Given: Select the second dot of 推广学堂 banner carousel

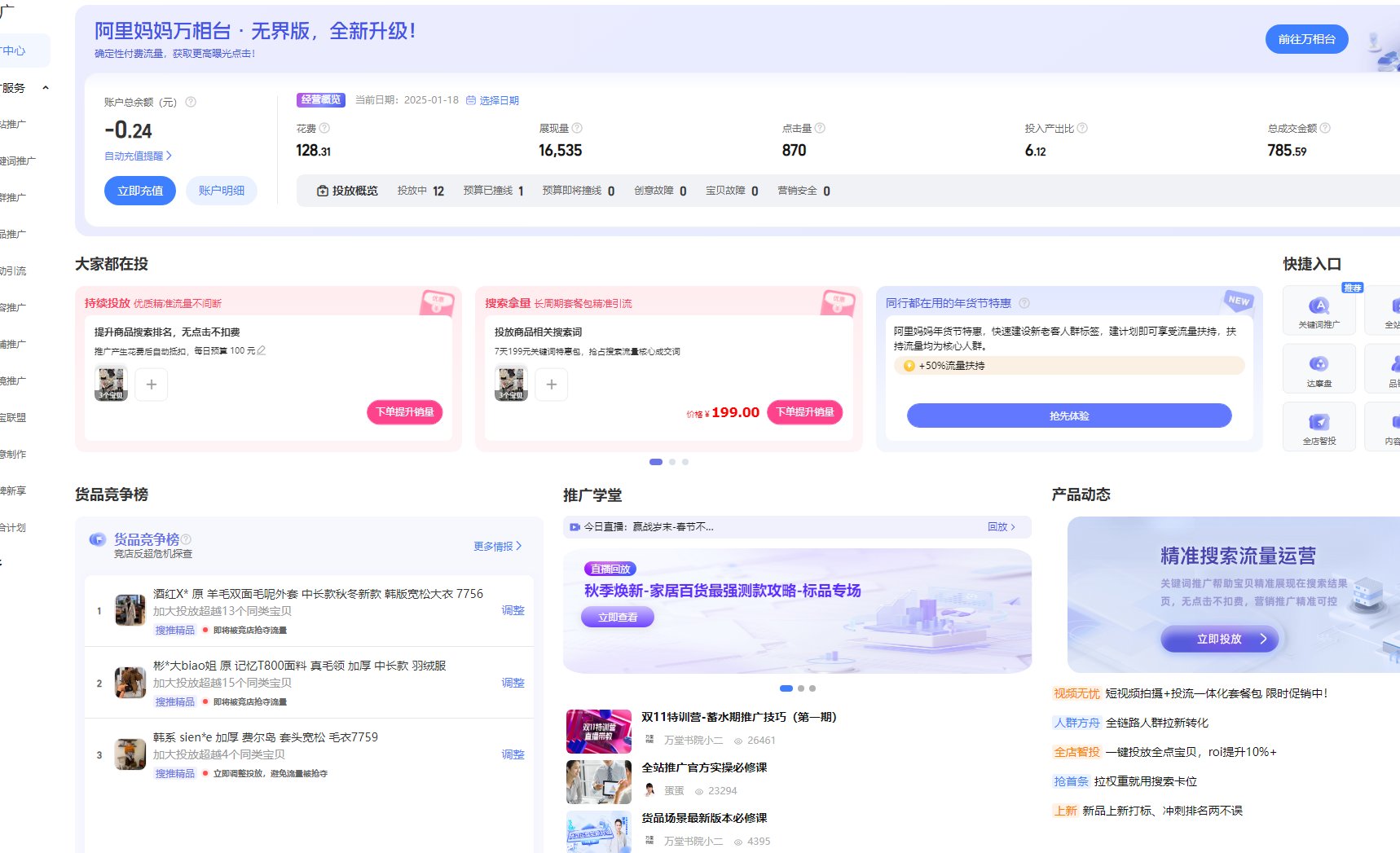Looking at the screenshot, I should click(x=801, y=688).
